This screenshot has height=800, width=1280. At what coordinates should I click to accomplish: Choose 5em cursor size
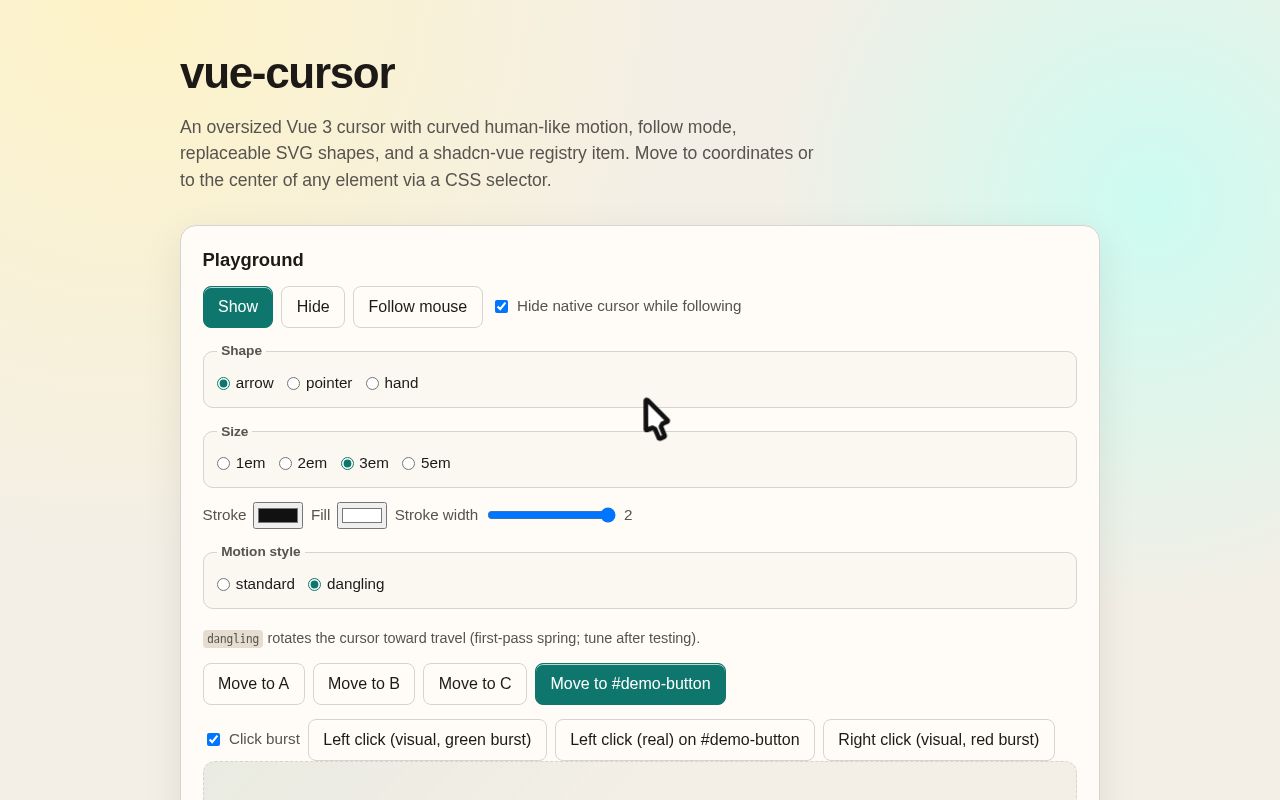click(x=408, y=463)
